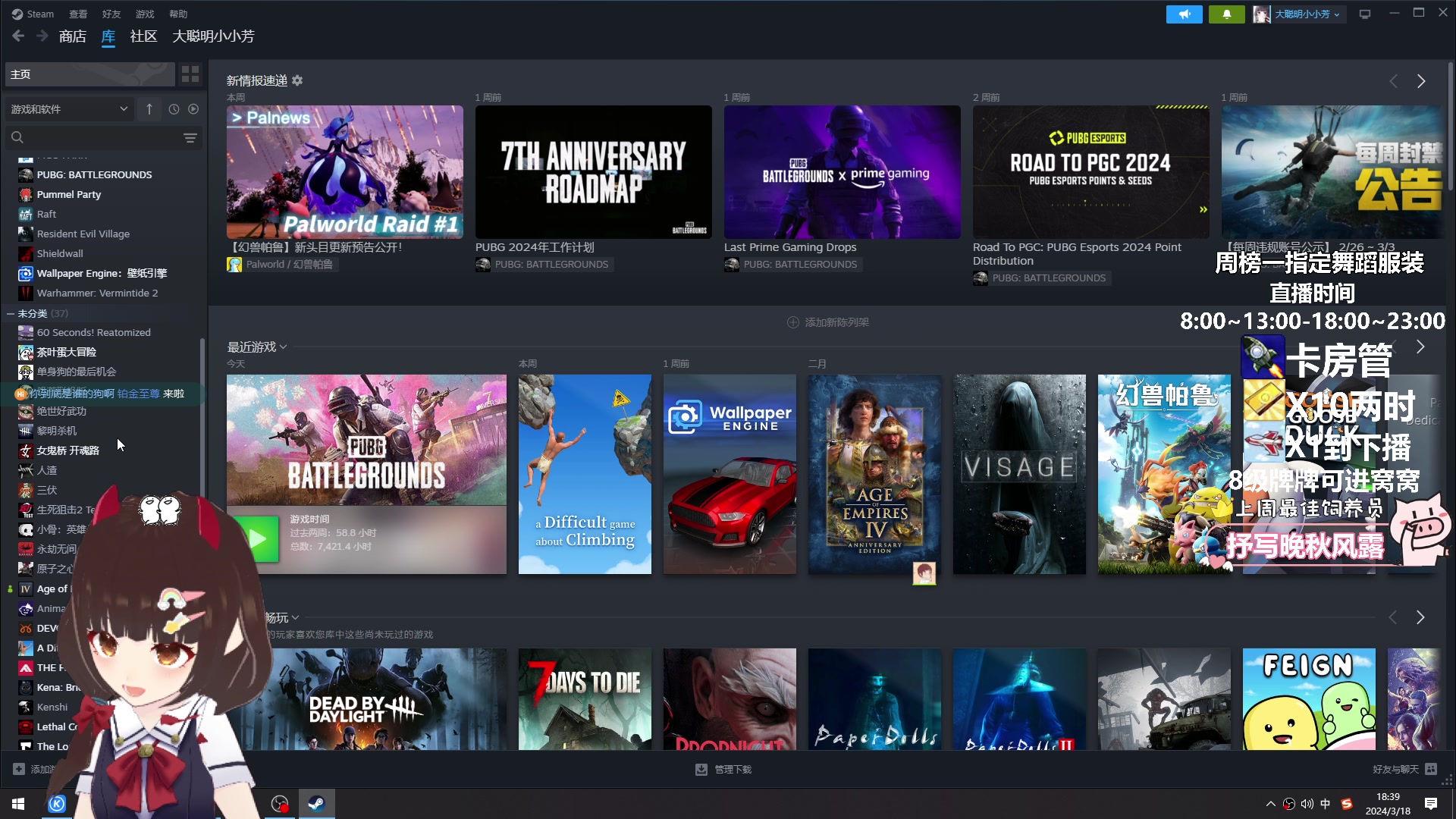Open the green notifications bell

(x=1226, y=14)
